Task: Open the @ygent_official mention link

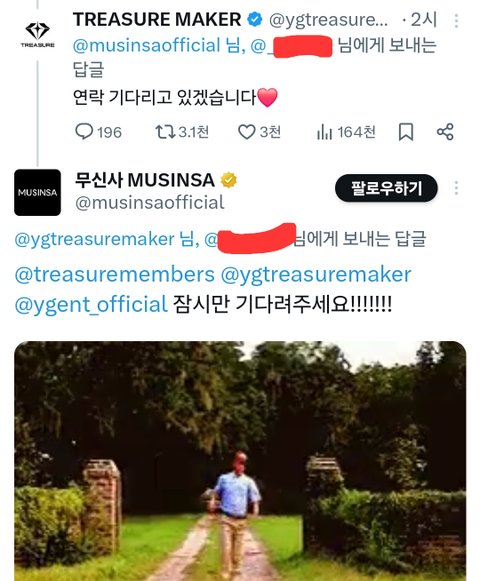Action: pos(91,305)
